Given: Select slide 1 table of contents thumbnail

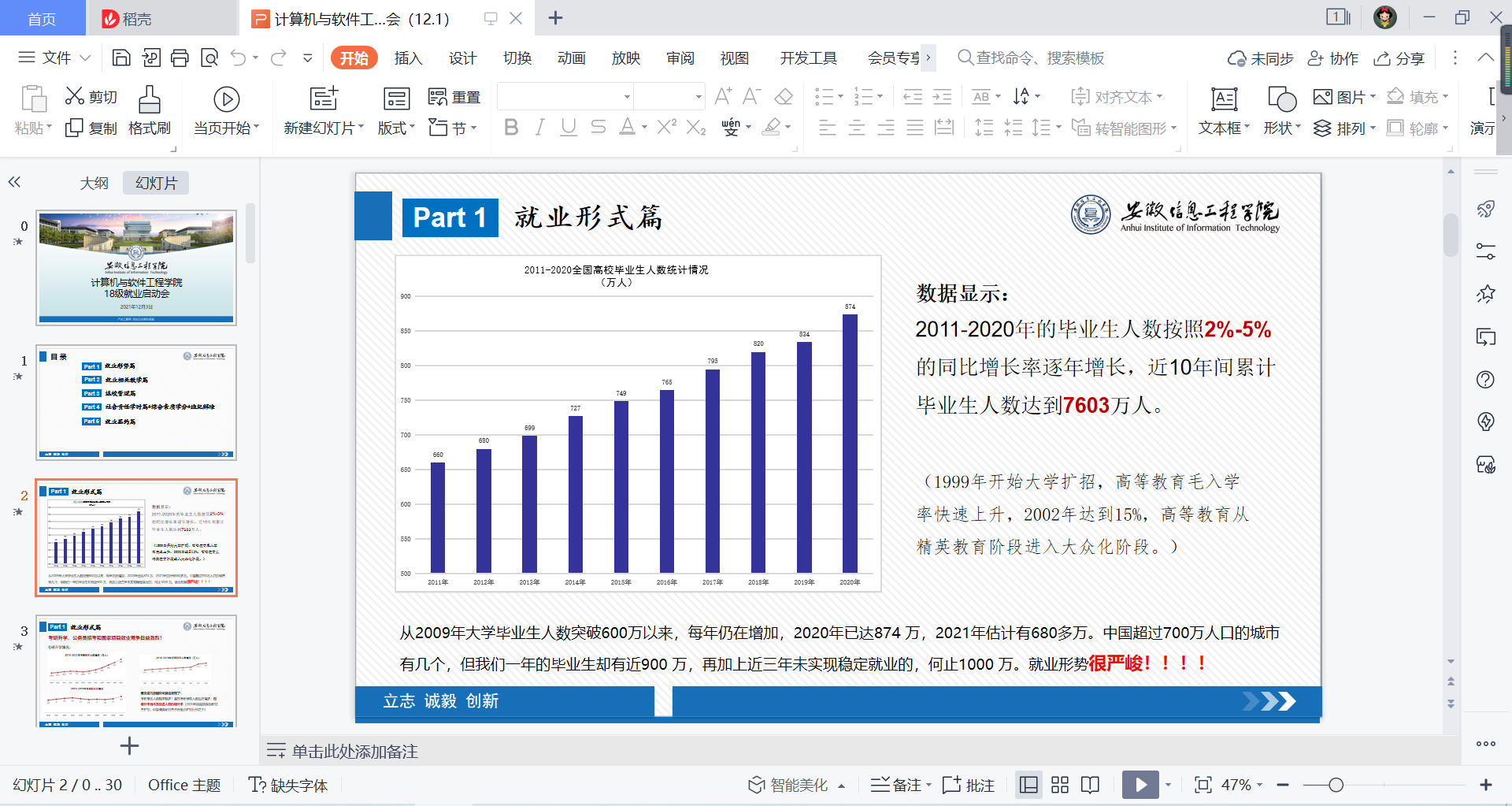Looking at the screenshot, I should coord(136,402).
